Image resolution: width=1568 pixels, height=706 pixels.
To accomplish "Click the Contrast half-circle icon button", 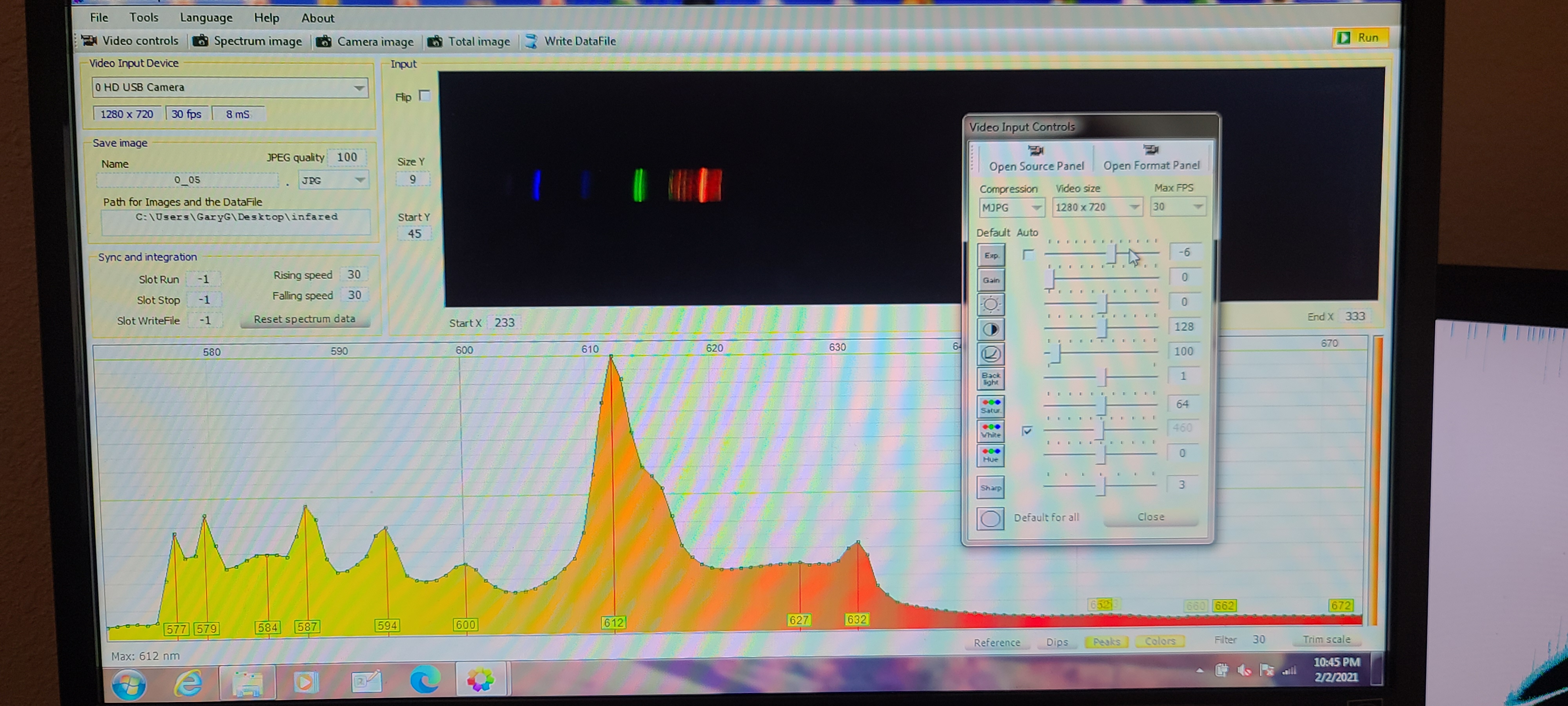I will pos(990,329).
